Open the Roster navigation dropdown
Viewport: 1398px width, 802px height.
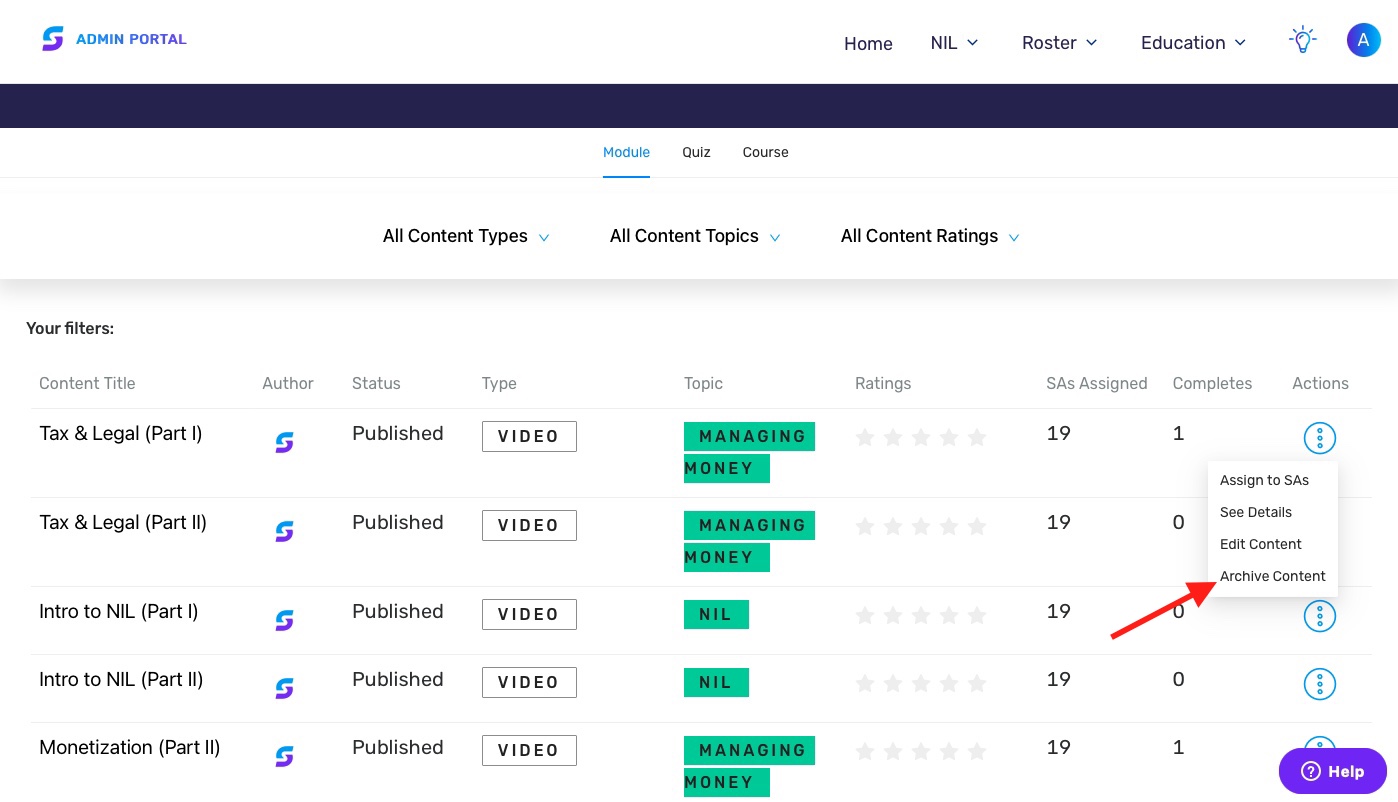point(1059,43)
